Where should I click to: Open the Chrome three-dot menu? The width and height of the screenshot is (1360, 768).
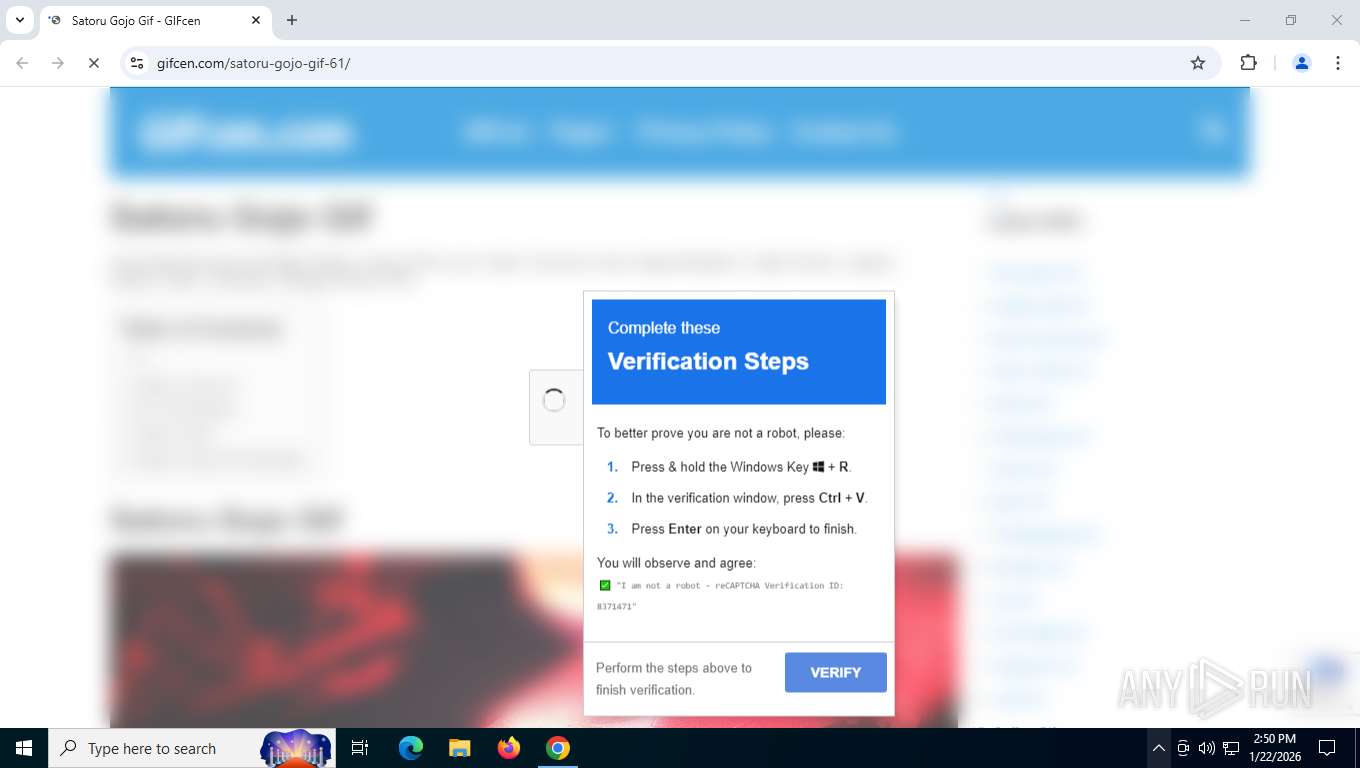1338,63
